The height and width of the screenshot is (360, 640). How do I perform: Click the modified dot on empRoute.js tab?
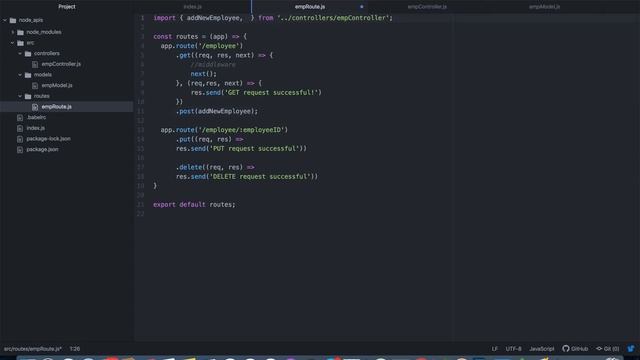361,7
